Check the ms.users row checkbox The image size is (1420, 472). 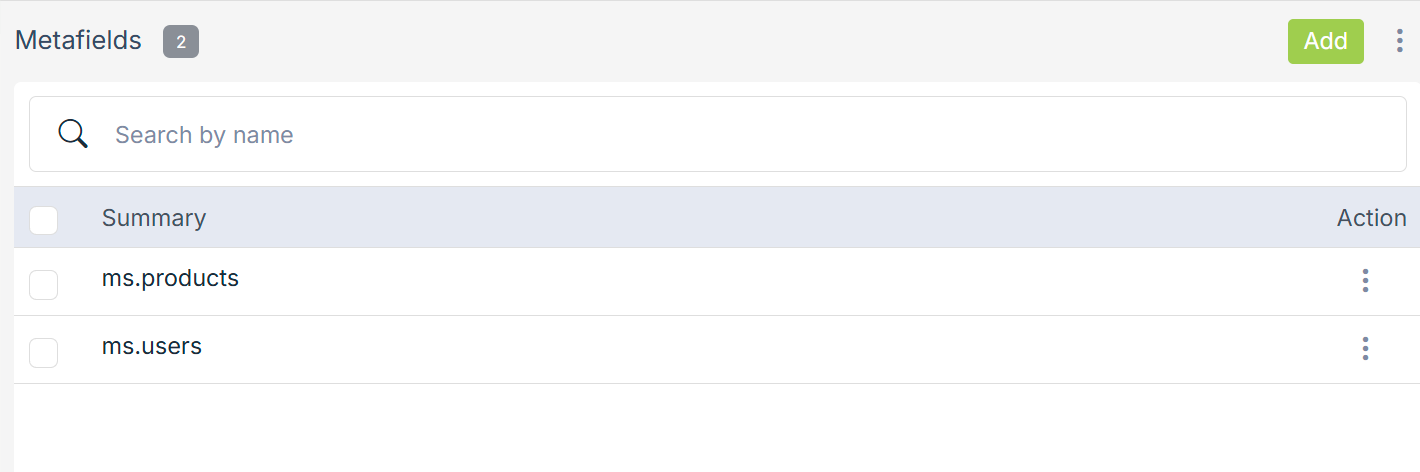click(44, 353)
